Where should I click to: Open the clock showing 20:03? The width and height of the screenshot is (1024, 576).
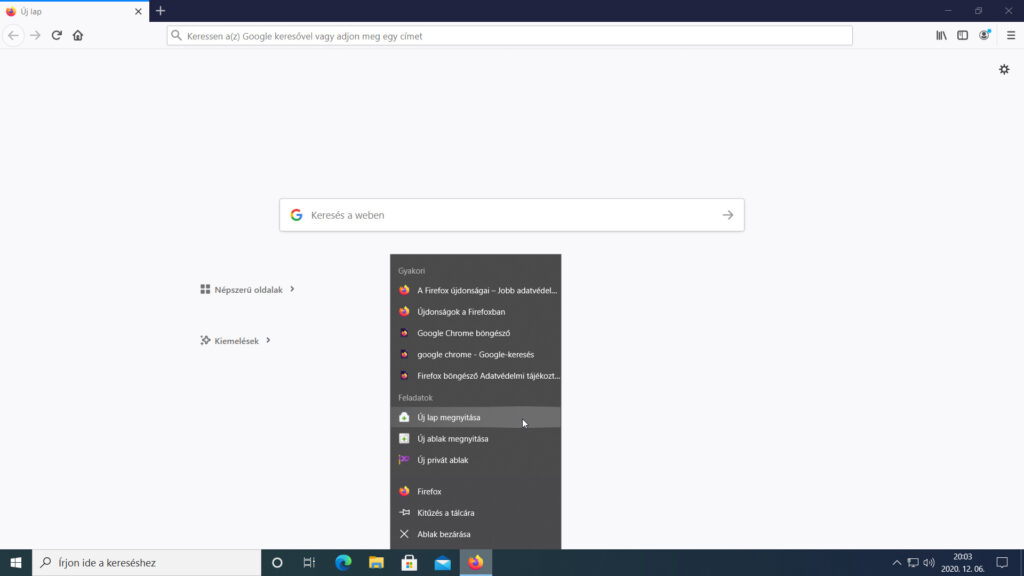click(x=963, y=562)
